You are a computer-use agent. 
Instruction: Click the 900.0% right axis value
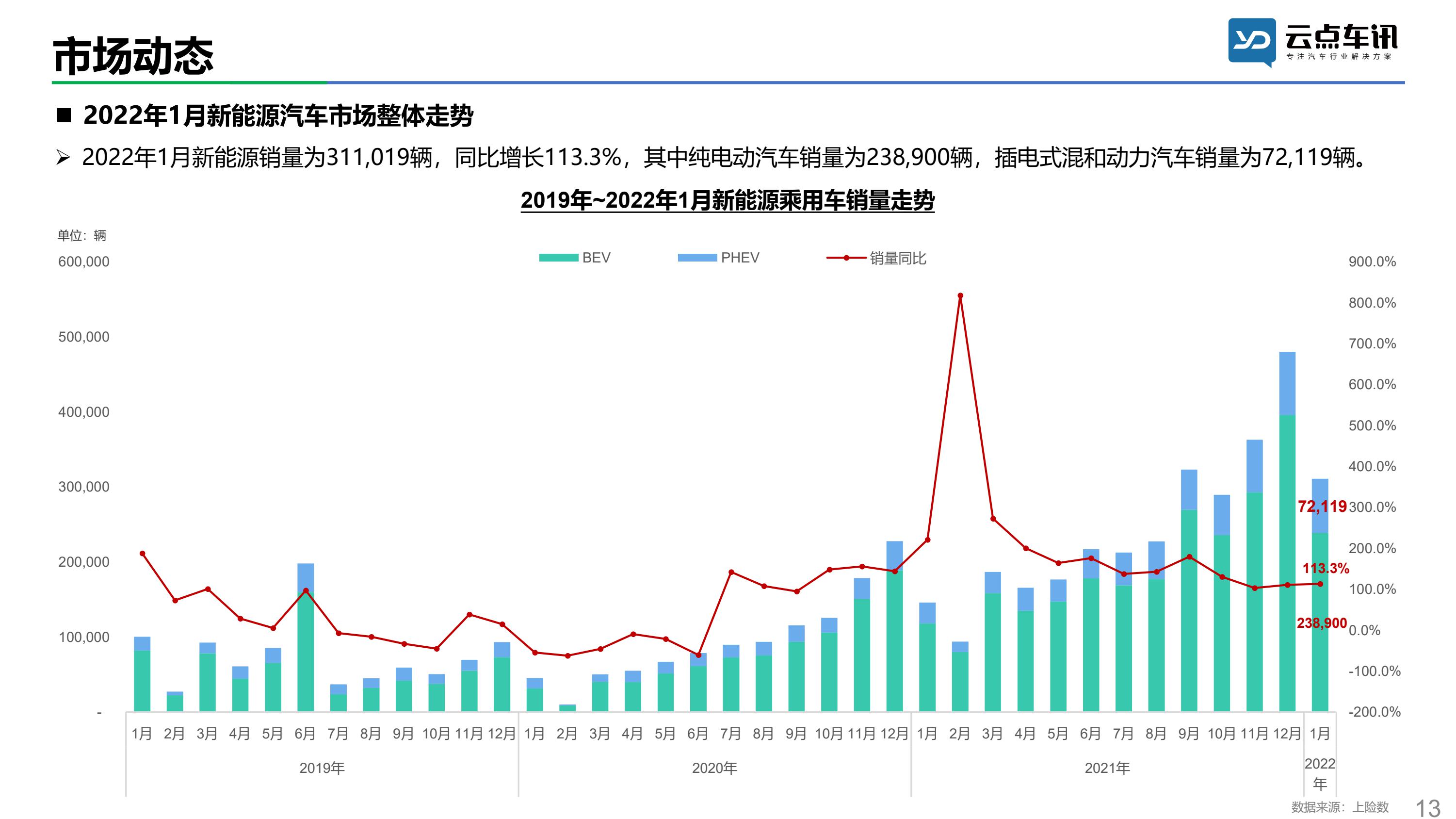click(1373, 262)
